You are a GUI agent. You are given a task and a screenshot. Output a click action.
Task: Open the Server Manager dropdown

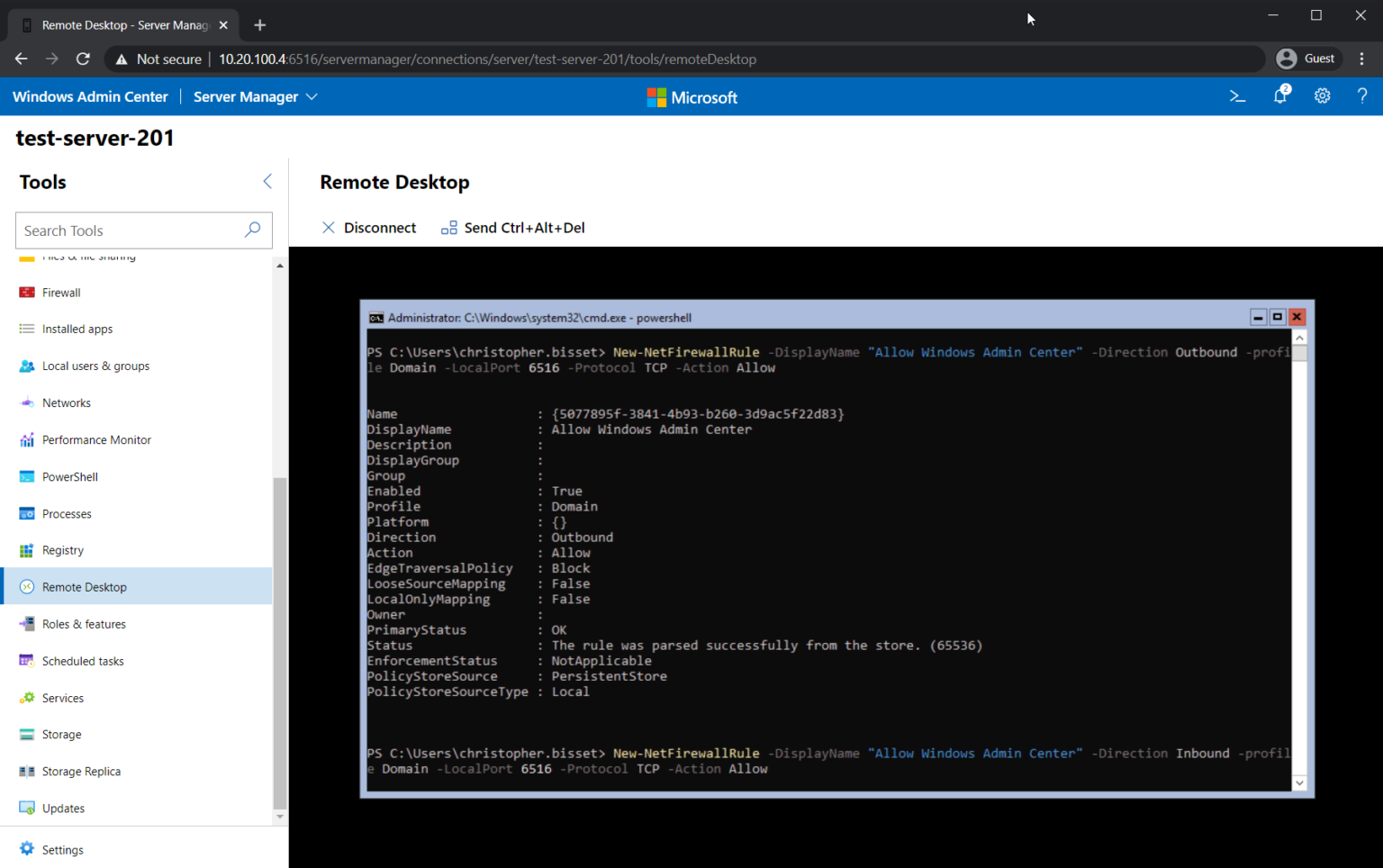(x=255, y=96)
